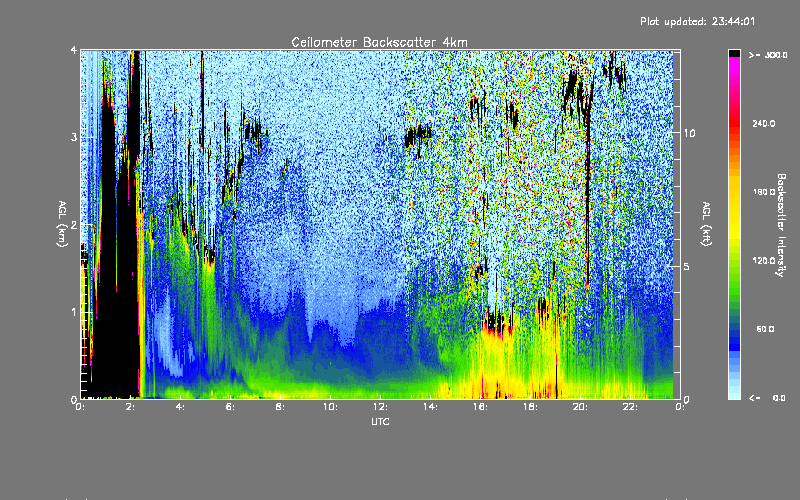Viewport: 800px width, 500px height.
Task: Click the '<= 0.0' colorbar value
Action: point(767,398)
